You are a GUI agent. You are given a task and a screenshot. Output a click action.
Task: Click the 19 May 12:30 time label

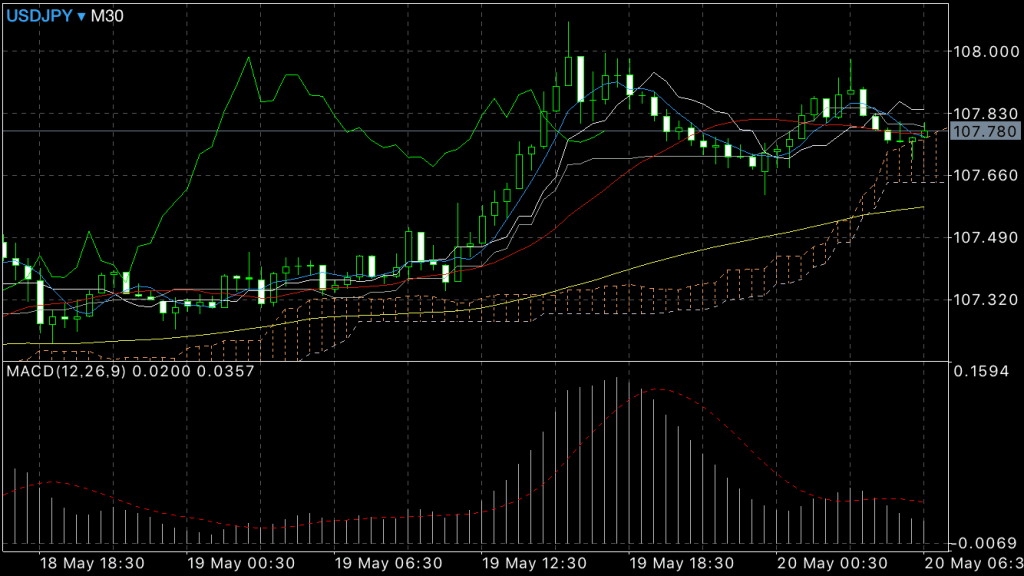pos(534,563)
